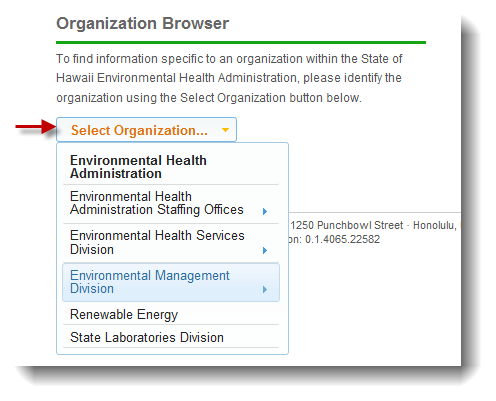The image size is (496, 401).
Task: Open the Select Organization dropdown button
Action: coord(146,130)
